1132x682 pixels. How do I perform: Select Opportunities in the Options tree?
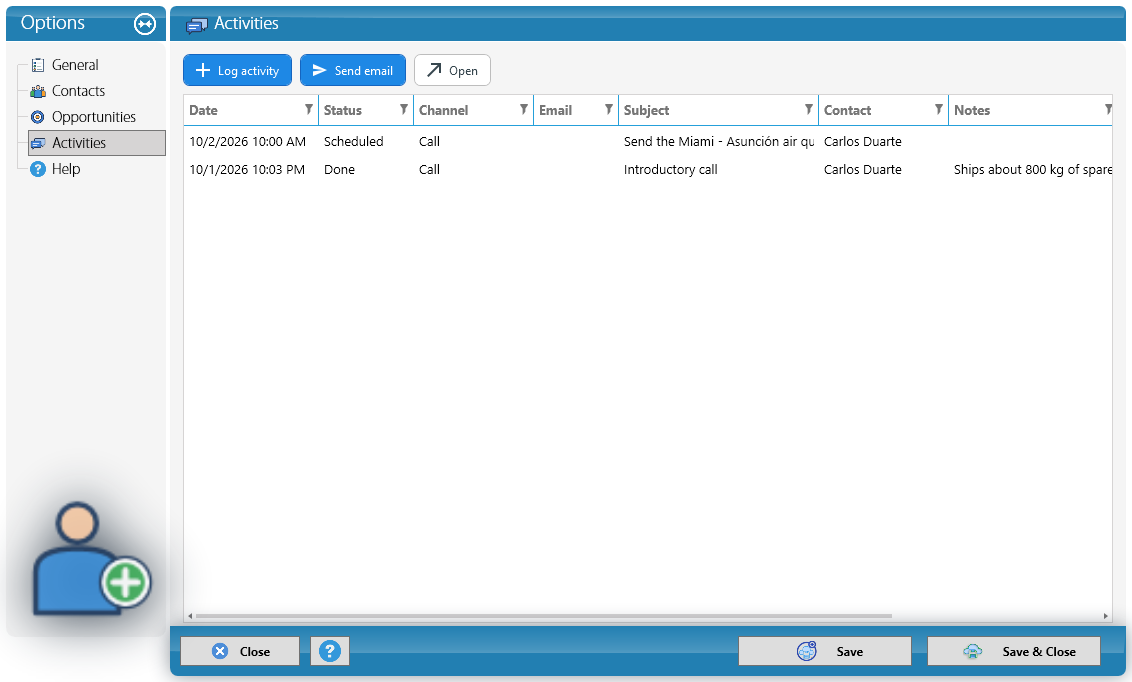94,117
